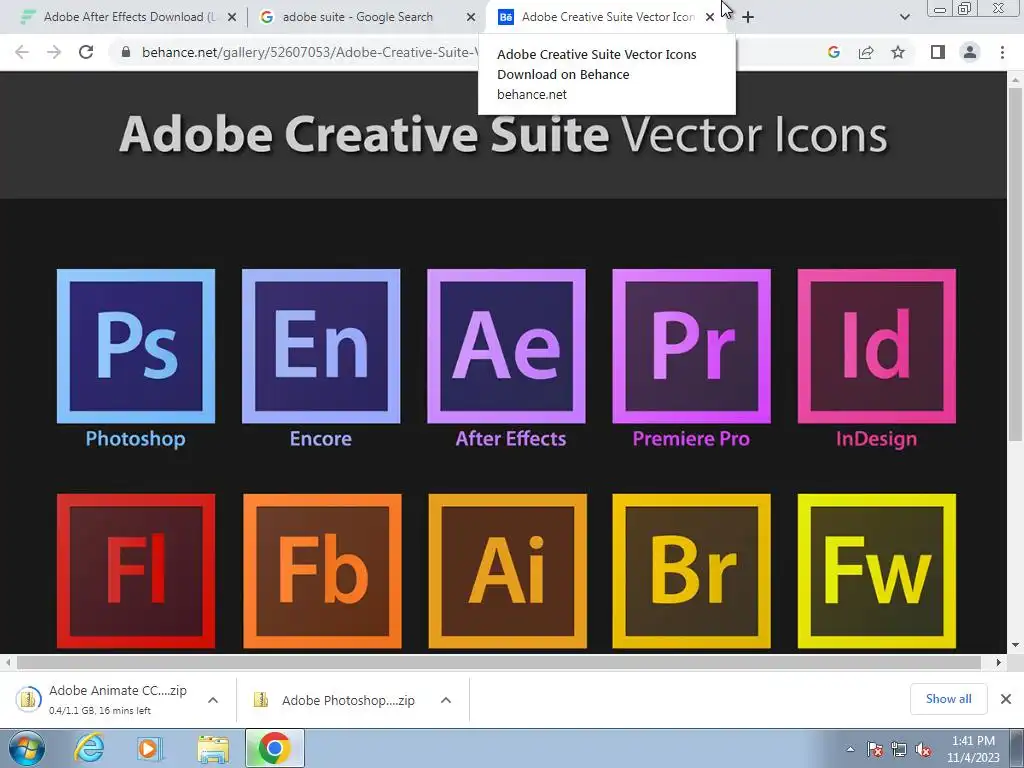The width and height of the screenshot is (1024, 768).
Task: Click the After Effects label text
Action: [x=511, y=439]
